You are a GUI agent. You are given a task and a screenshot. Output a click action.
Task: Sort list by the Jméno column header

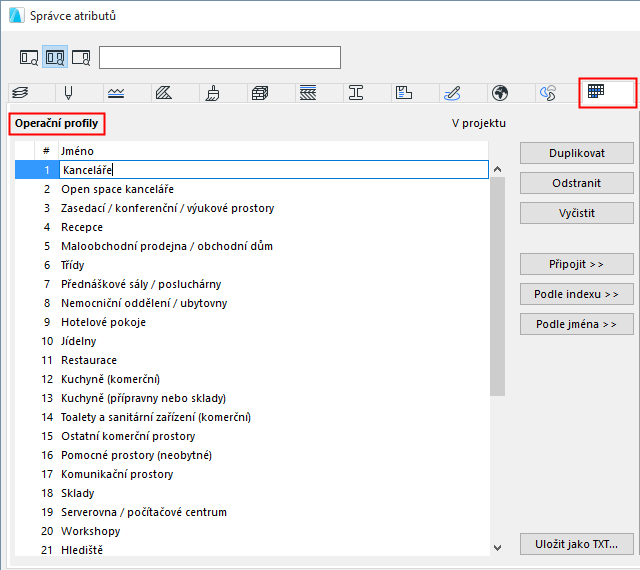coord(273,151)
